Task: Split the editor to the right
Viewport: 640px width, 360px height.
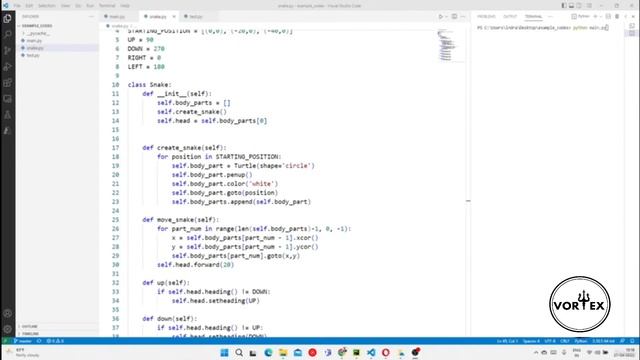Action: (x=454, y=17)
